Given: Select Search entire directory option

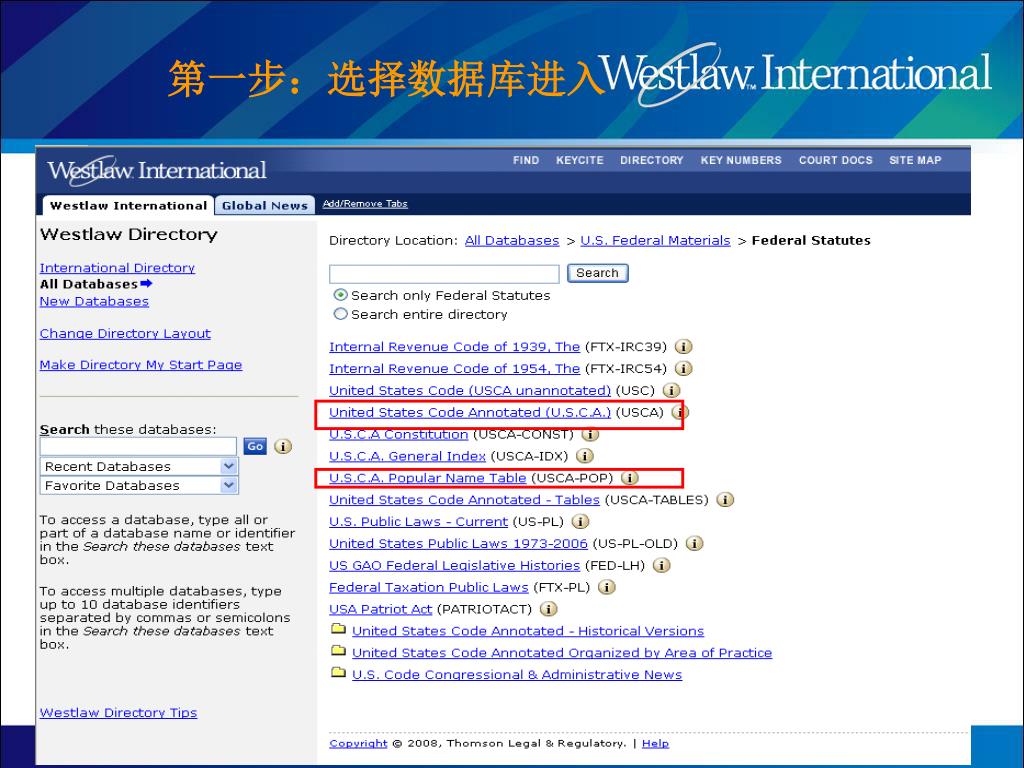Looking at the screenshot, I should (340, 314).
